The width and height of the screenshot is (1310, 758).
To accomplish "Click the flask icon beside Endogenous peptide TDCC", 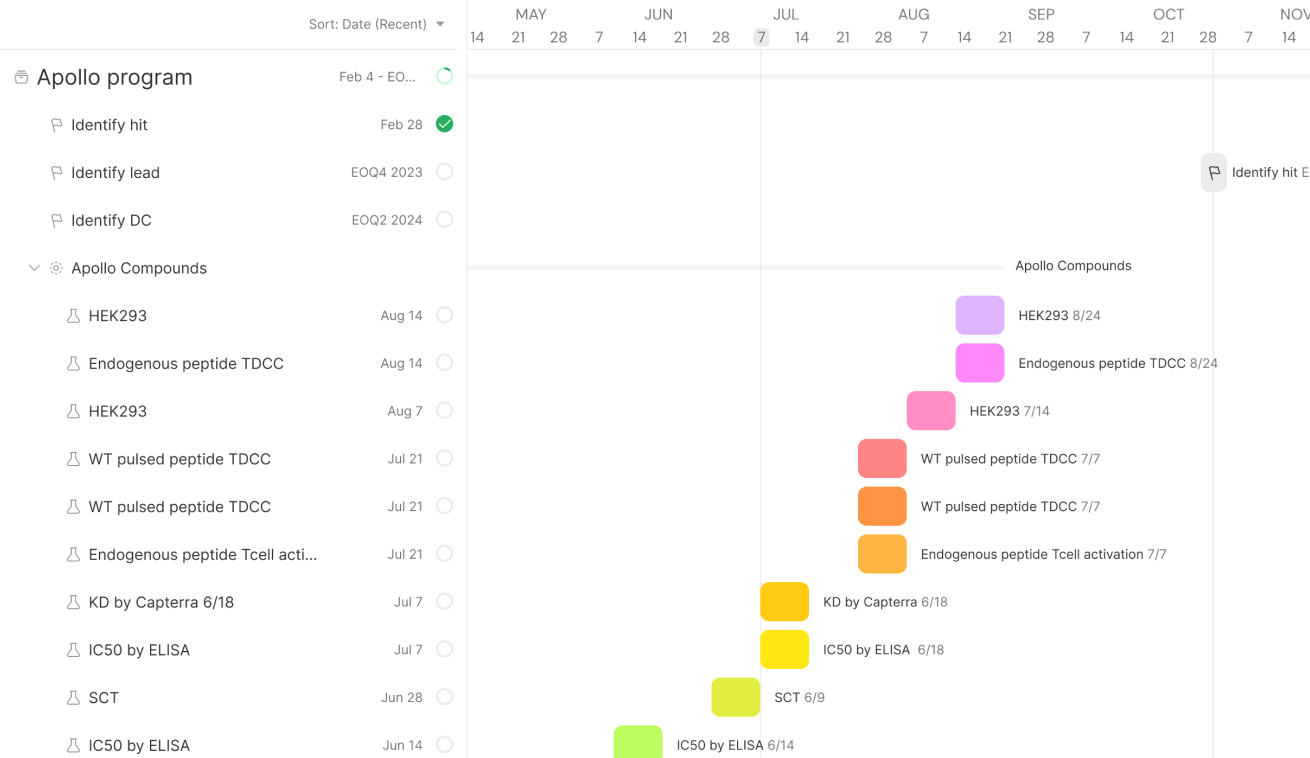I will click(x=73, y=364).
